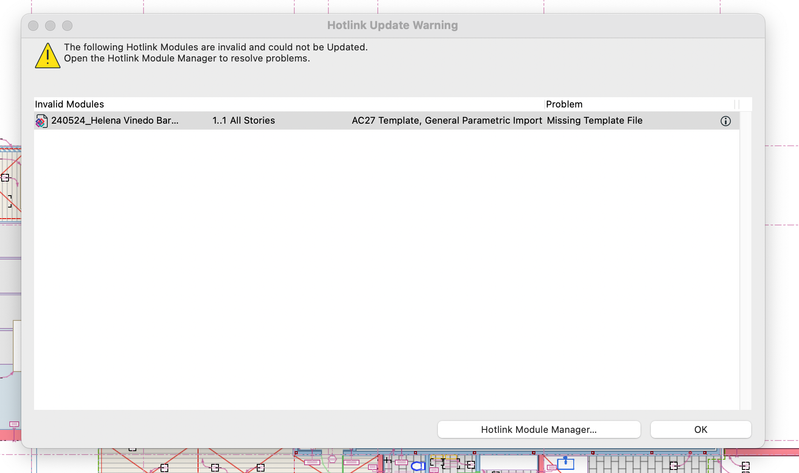Click the yellow warning triangle icon
The width and height of the screenshot is (799, 473).
47,55
